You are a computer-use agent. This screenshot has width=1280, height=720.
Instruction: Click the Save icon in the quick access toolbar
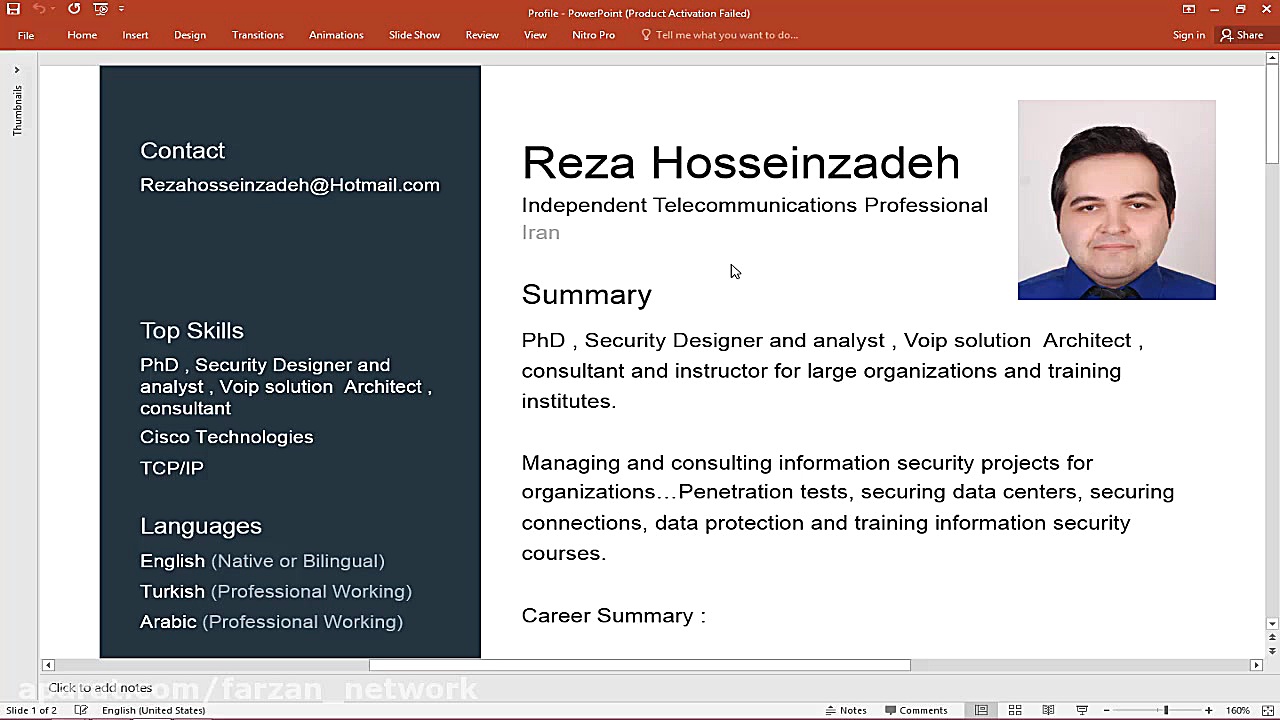coord(13,9)
